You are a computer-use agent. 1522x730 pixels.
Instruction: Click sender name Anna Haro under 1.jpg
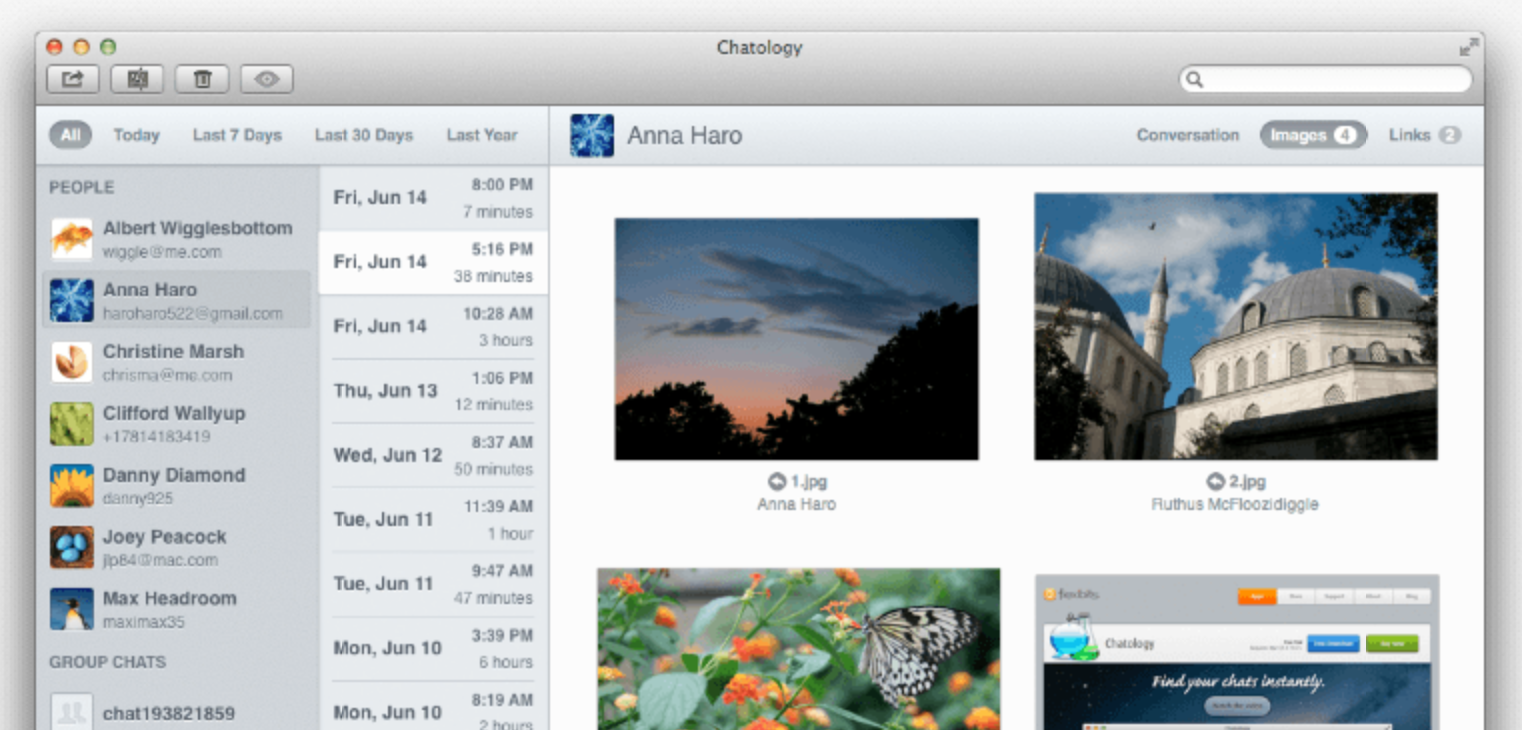click(x=797, y=504)
